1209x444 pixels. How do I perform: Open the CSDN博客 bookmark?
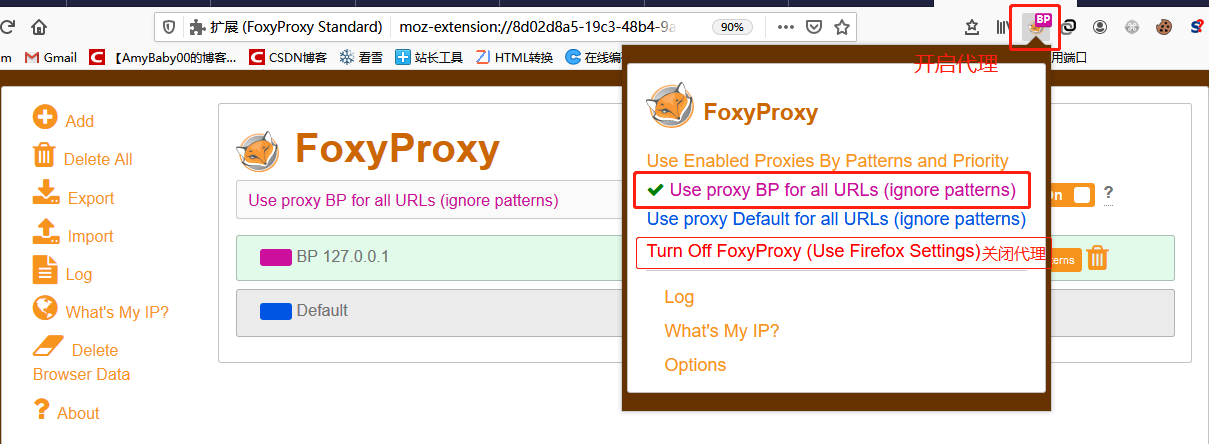coord(287,58)
